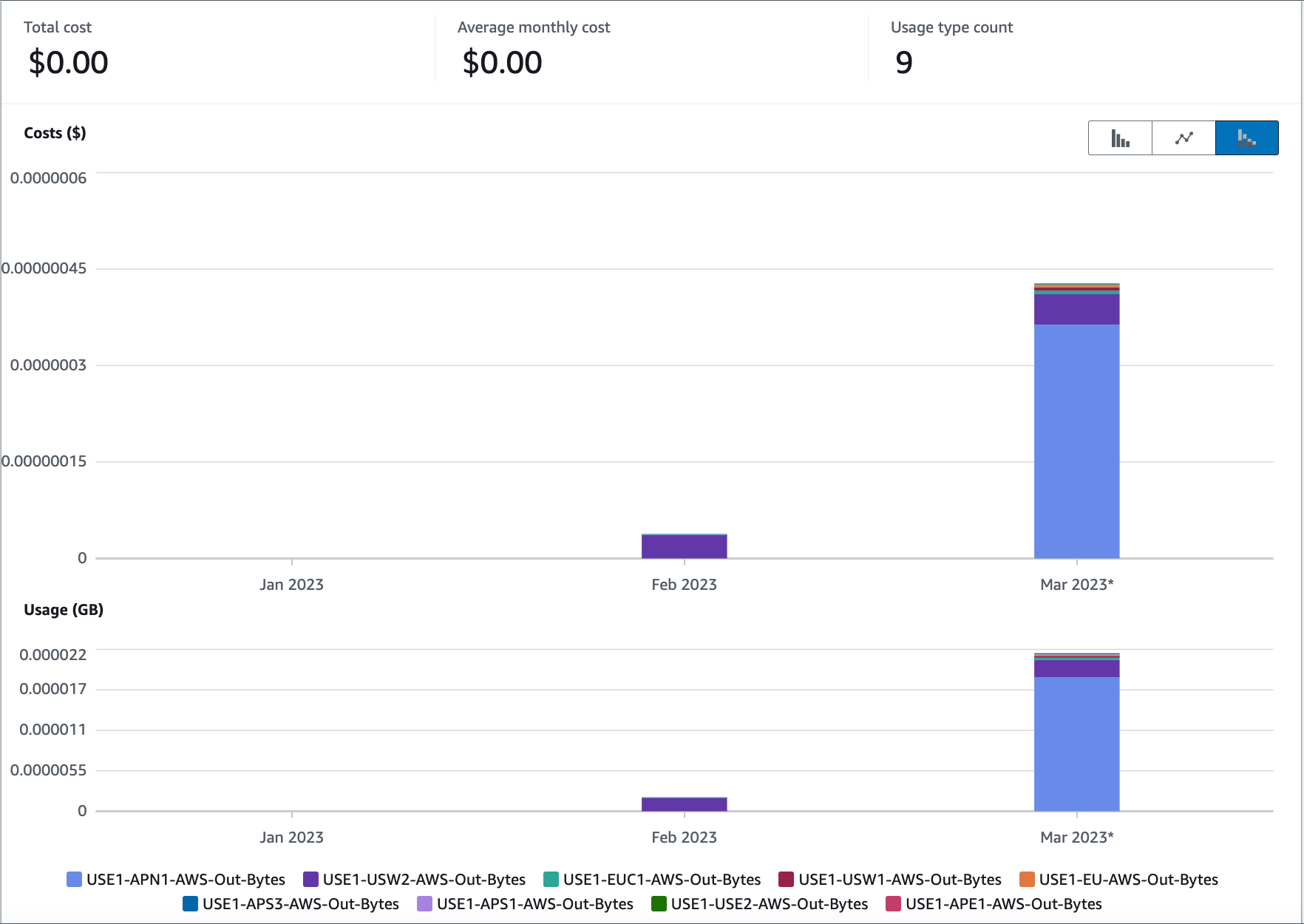Click the USE1-USW2-AWS-Out-Bytes legend swatch
Image resolution: width=1304 pixels, height=924 pixels.
pos(310,879)
